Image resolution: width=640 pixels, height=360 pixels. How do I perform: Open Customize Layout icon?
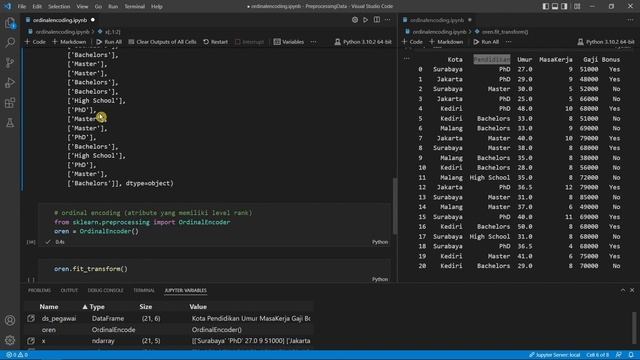tap(577, 6)
